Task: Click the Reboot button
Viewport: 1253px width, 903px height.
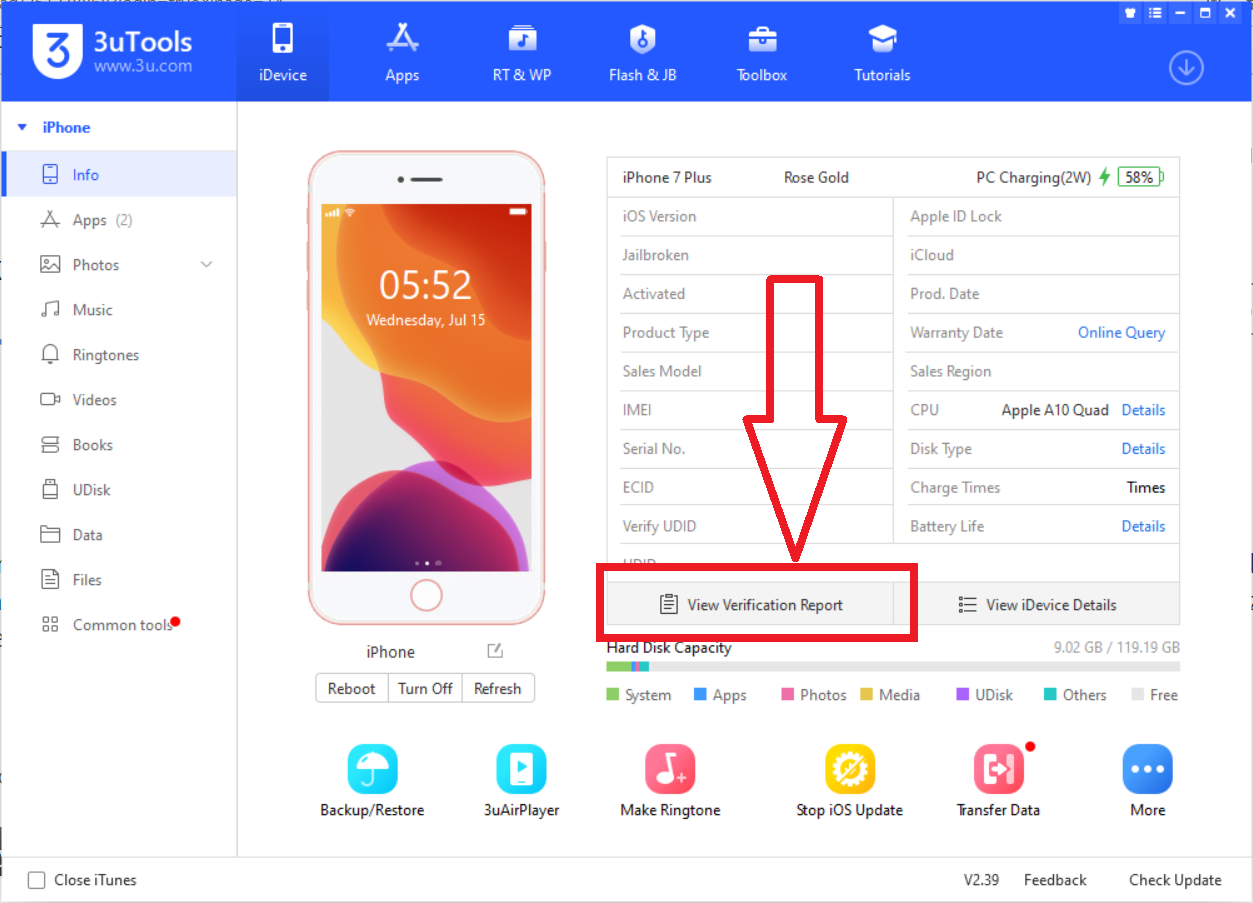Action: [x=352, y=688]
